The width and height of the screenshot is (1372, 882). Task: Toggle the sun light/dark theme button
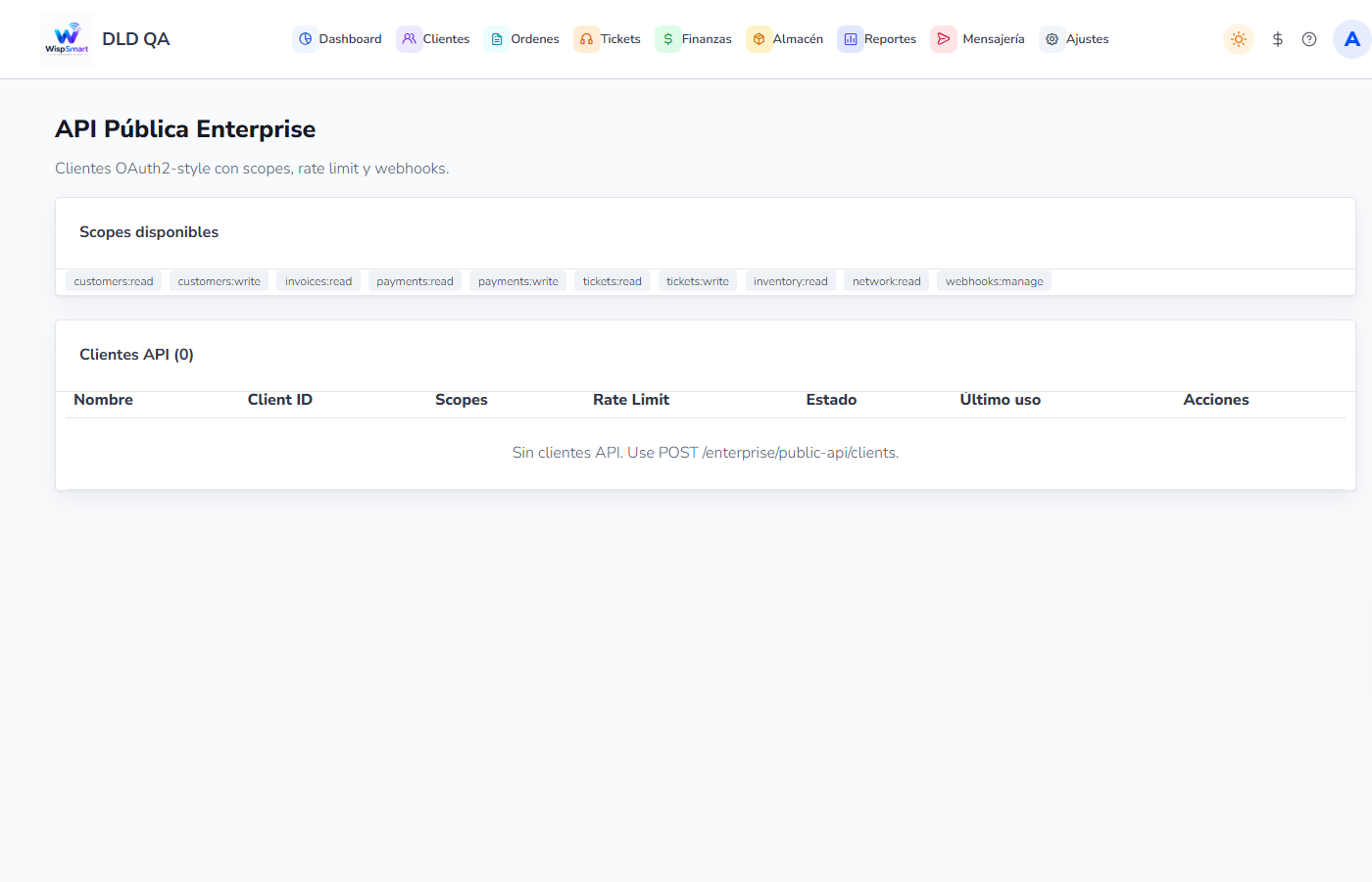click(1239, 39)
